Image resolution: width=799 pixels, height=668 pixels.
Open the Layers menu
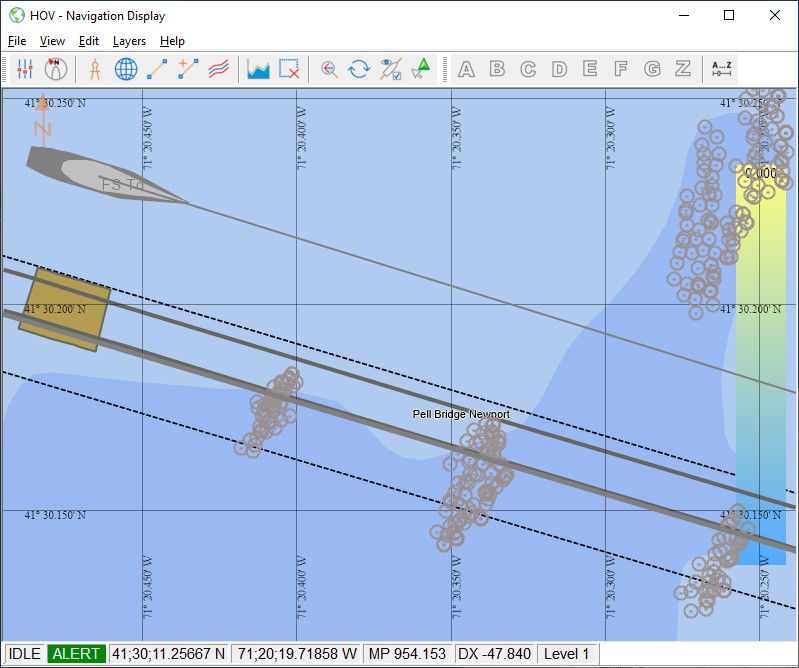tap(129, 41)
